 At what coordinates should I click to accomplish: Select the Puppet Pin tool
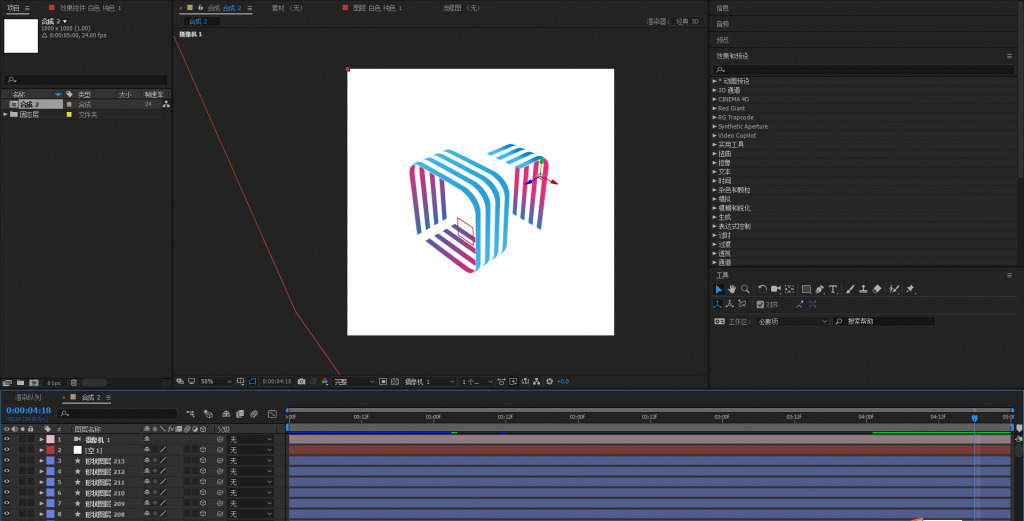[910, 289]
